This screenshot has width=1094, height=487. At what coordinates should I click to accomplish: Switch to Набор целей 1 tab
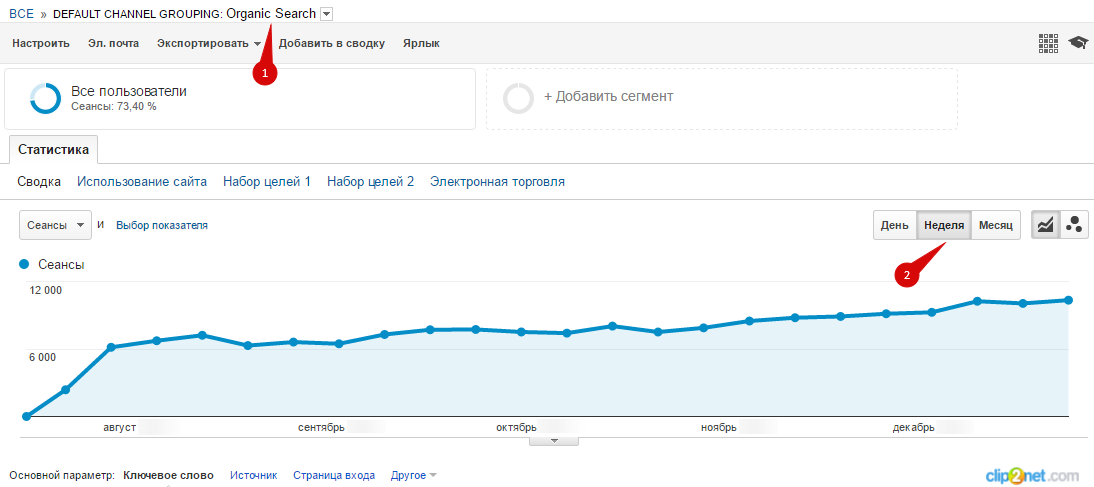pyautogui.click(x=267, y=181)
